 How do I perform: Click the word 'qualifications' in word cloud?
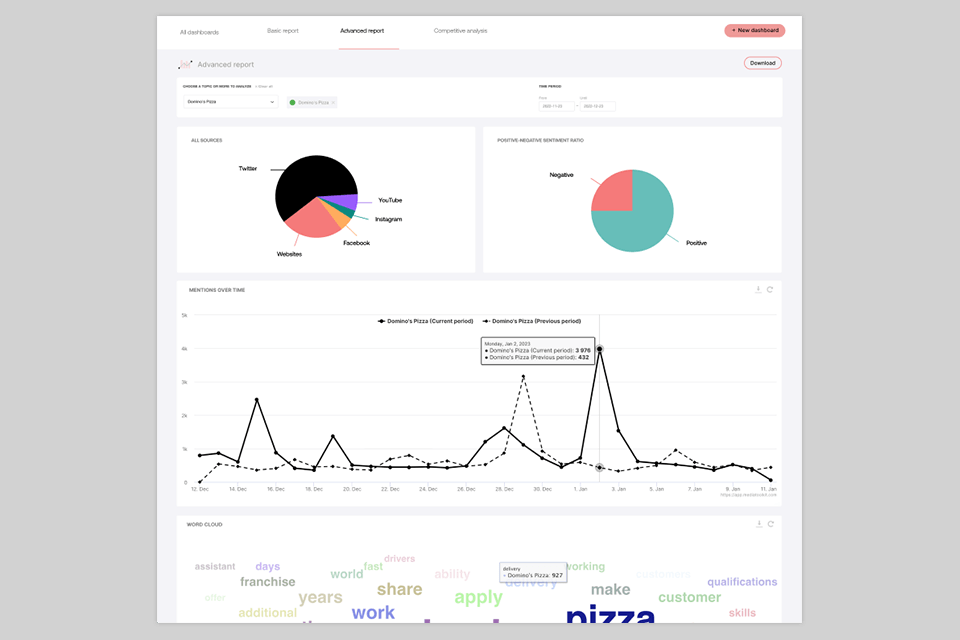(742, 582)
